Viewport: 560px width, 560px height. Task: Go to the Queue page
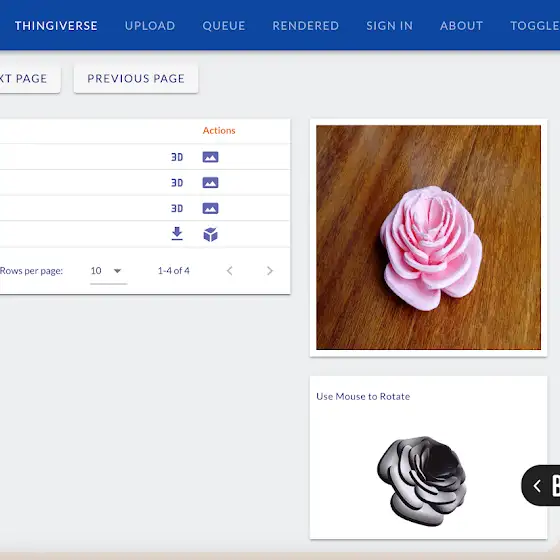pos(224,26)
